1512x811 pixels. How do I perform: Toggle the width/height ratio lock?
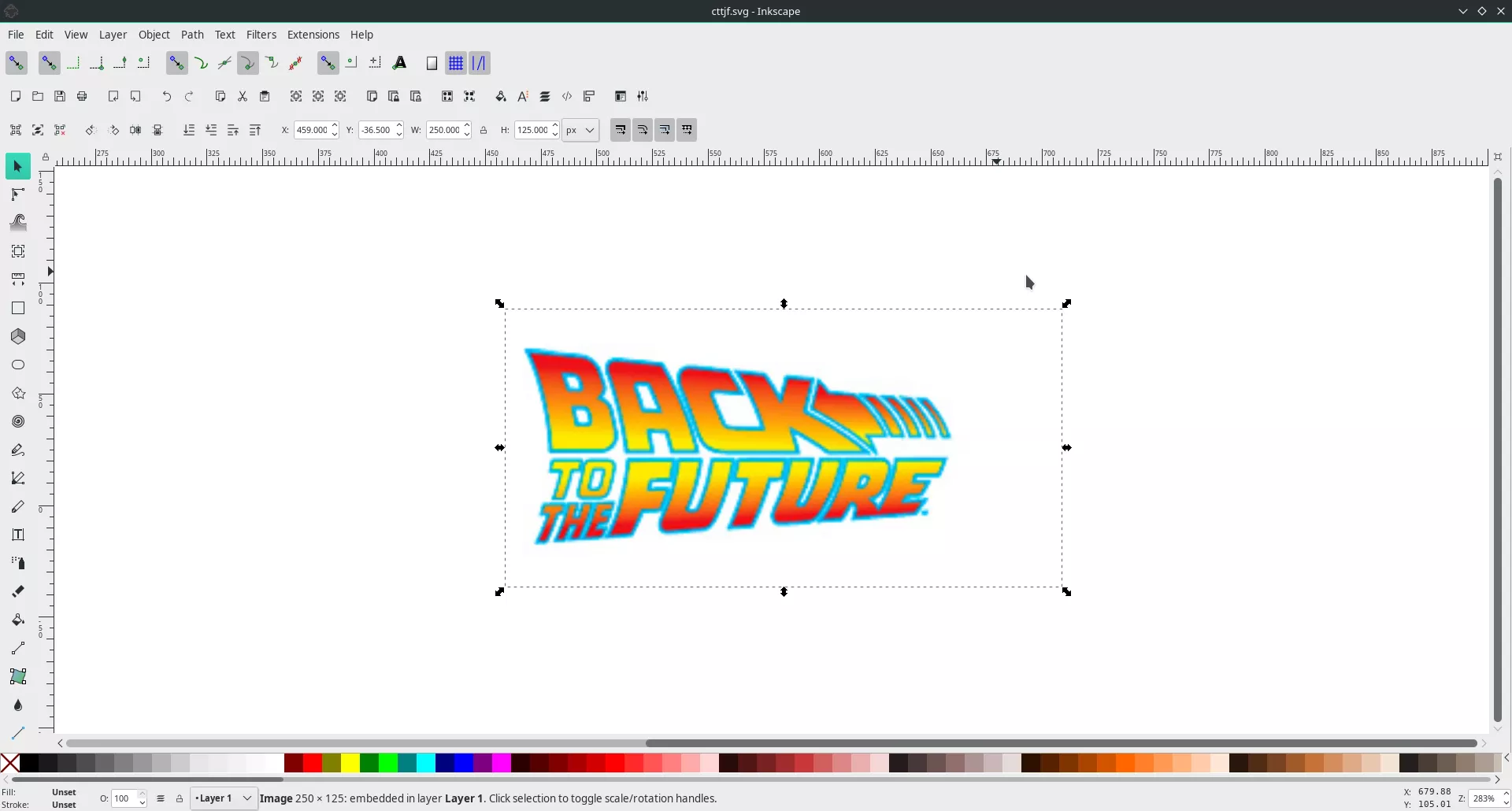[484, 130]
